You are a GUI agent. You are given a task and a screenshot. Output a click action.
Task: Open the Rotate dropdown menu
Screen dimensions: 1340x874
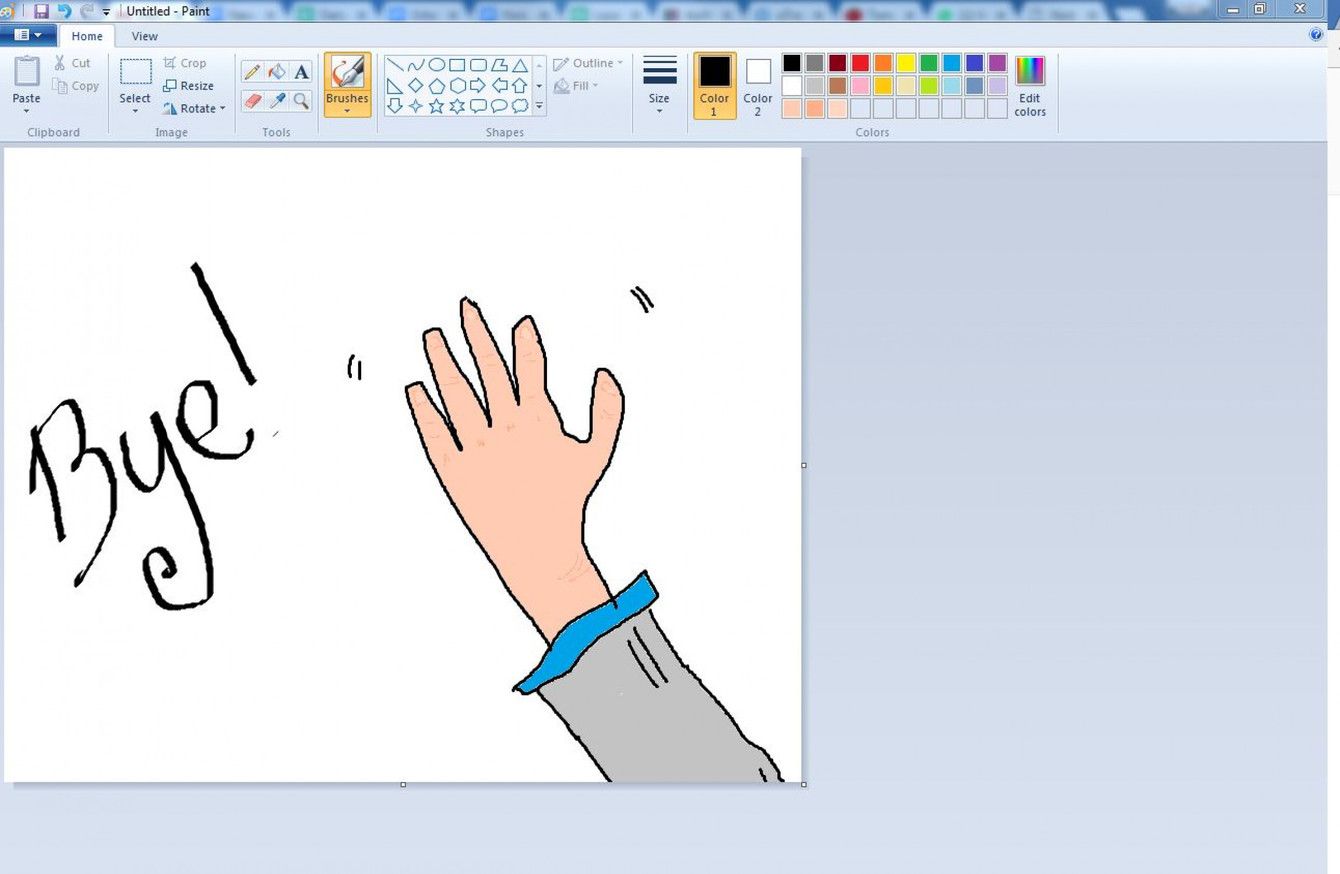tap(222, 109)
